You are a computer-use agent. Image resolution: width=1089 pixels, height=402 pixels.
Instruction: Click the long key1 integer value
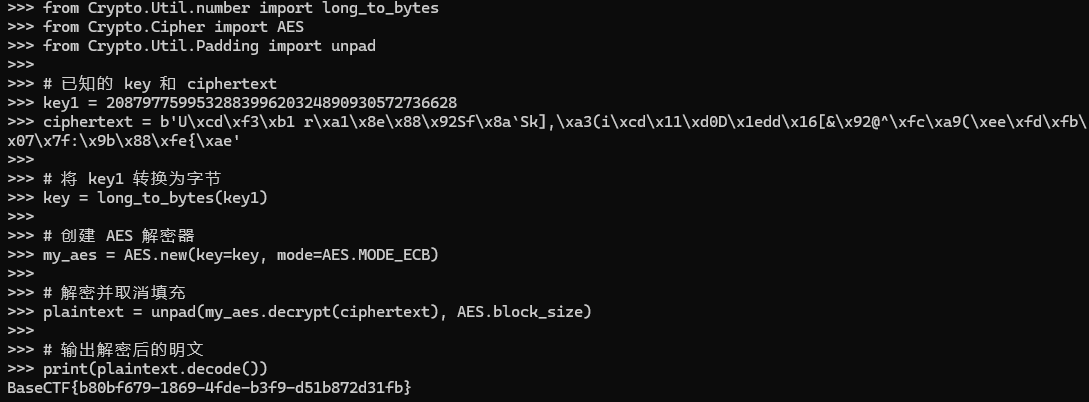click(282, 102)
